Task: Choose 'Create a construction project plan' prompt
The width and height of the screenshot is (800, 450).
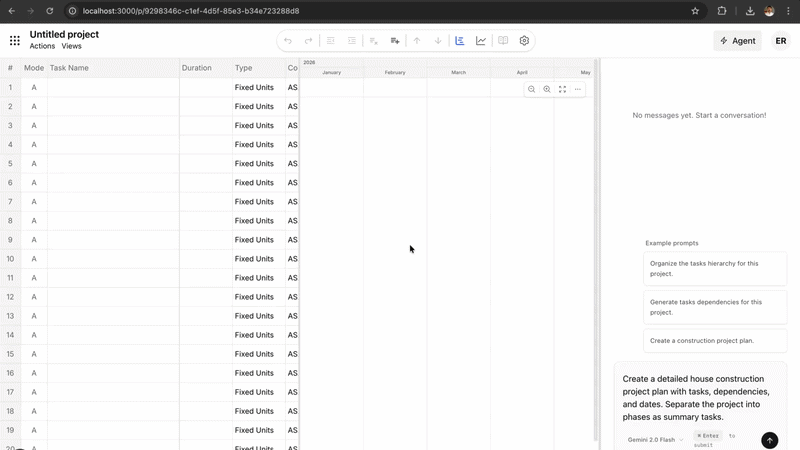Action: pos(715,340)
